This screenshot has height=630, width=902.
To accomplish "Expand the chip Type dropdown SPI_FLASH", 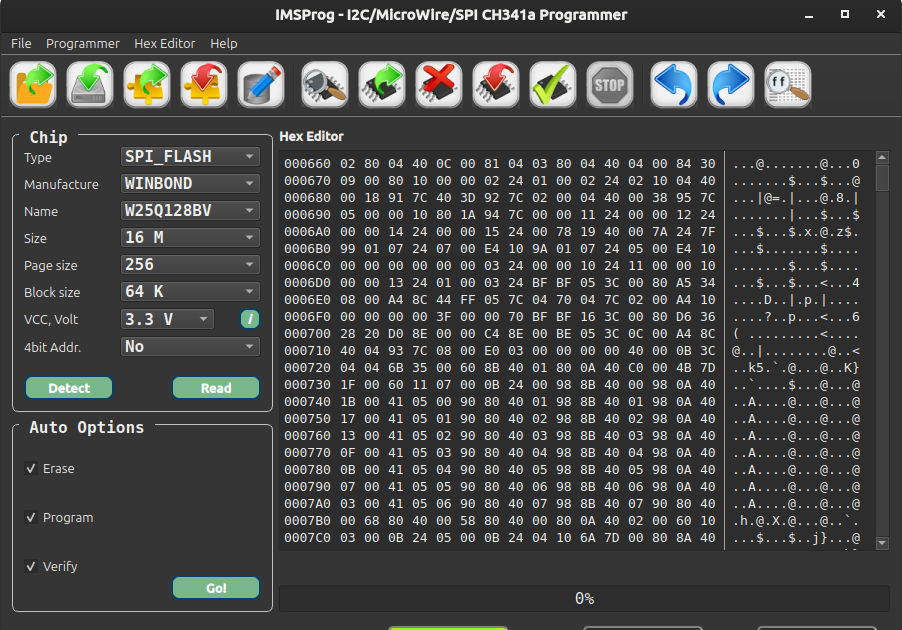I will (x=189, y=157).
